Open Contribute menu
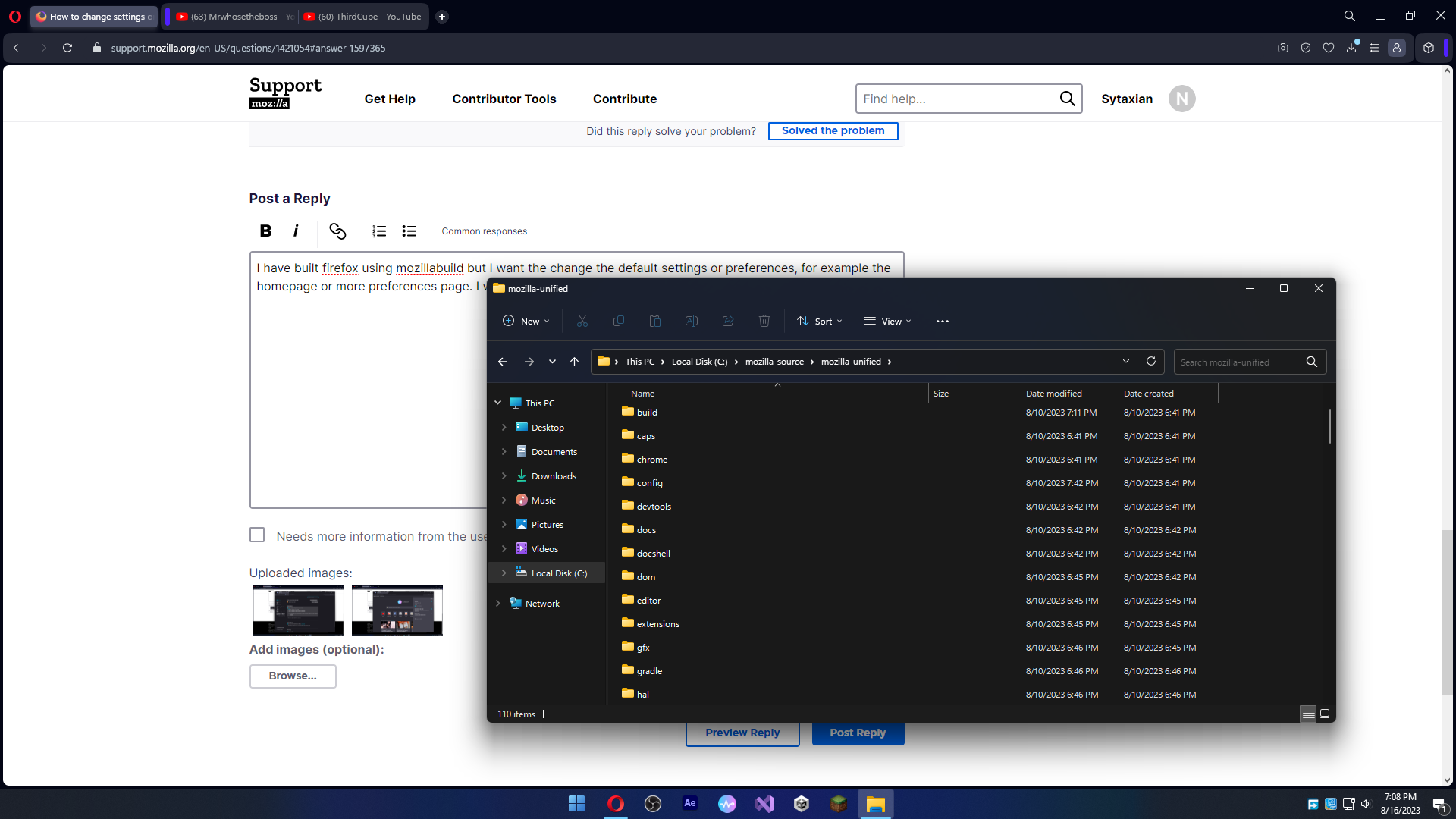 coord(625,99)
